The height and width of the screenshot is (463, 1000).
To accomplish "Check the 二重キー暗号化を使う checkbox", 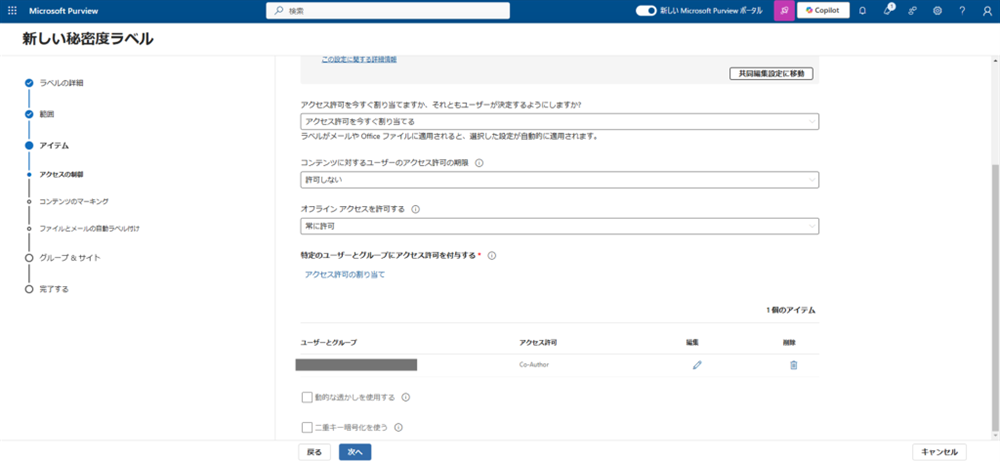I will click(308, 428).
